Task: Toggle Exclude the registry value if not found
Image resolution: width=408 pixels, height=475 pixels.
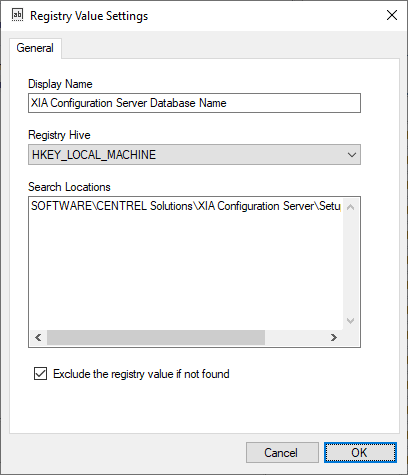Action: click(40, 374)
